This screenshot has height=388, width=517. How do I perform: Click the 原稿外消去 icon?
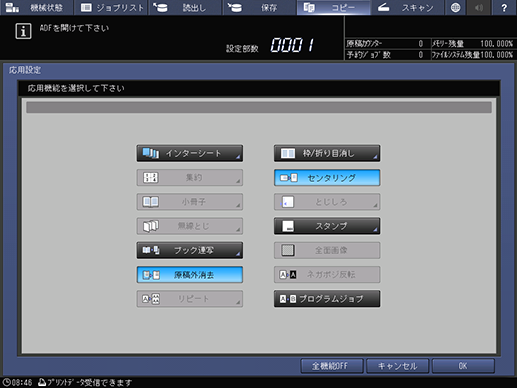pyautogui.click(x=151, y=275)
